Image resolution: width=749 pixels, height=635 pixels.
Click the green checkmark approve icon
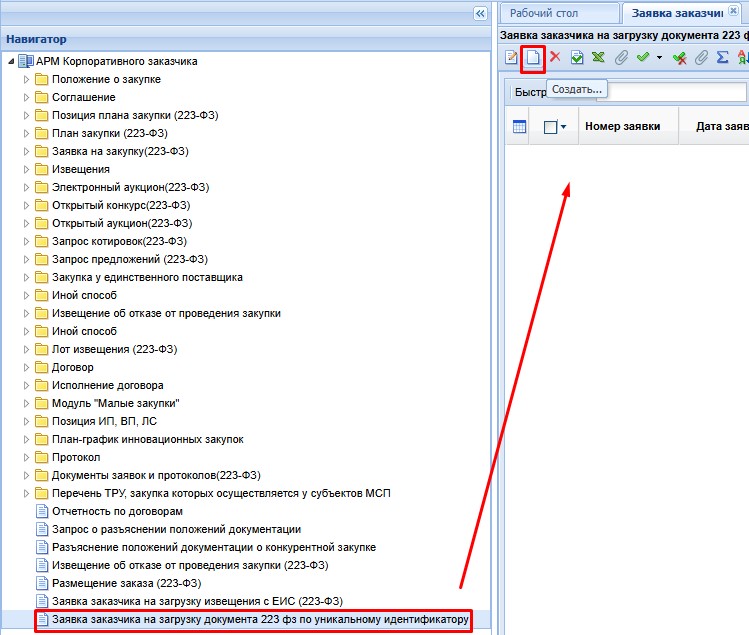click(643, 58)
